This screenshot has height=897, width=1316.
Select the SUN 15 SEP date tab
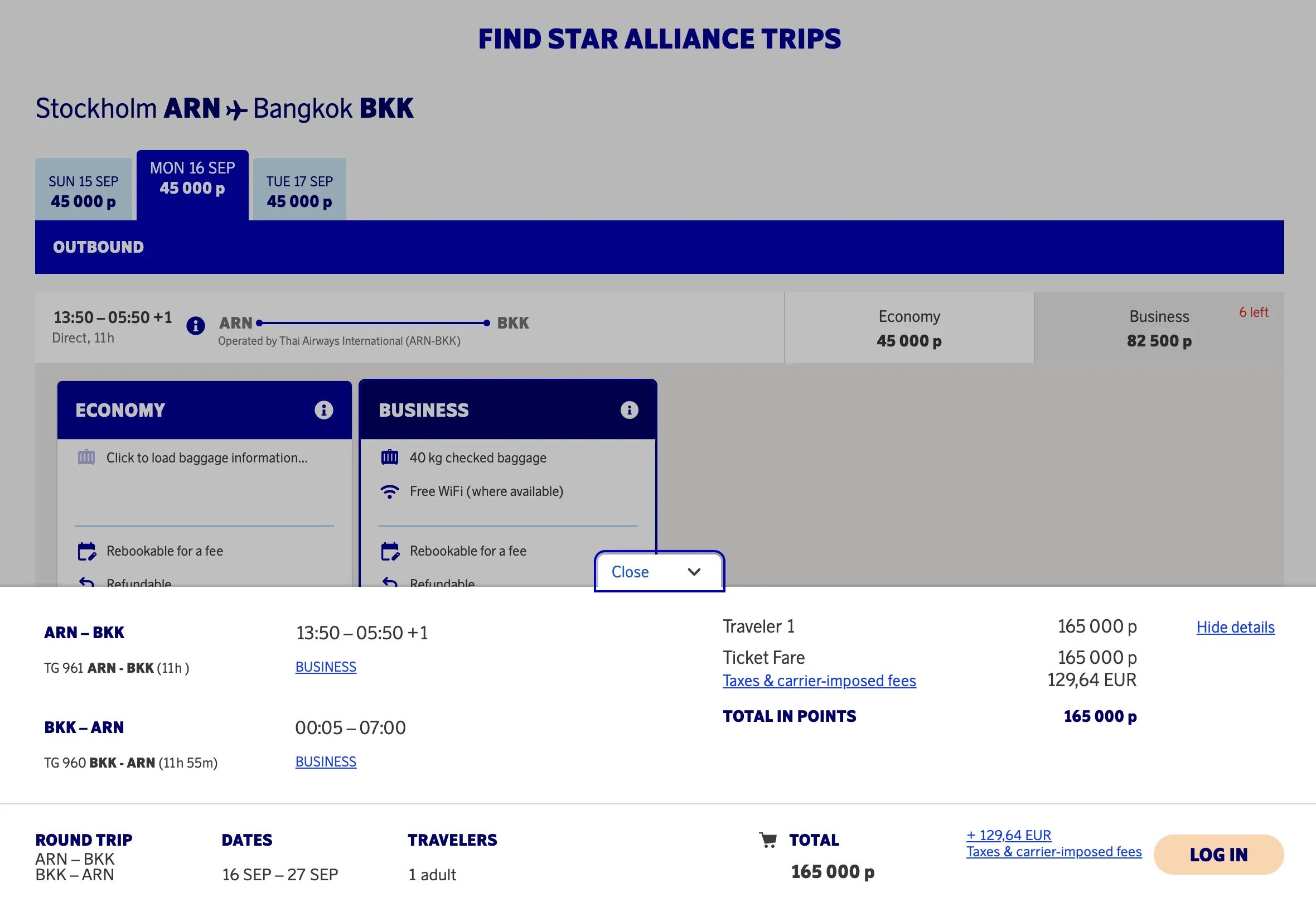[x=83, y=189]
